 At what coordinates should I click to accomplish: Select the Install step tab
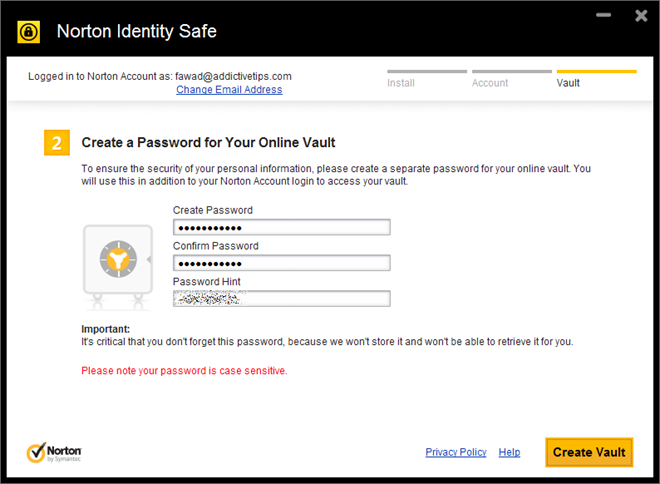[401, 83]
